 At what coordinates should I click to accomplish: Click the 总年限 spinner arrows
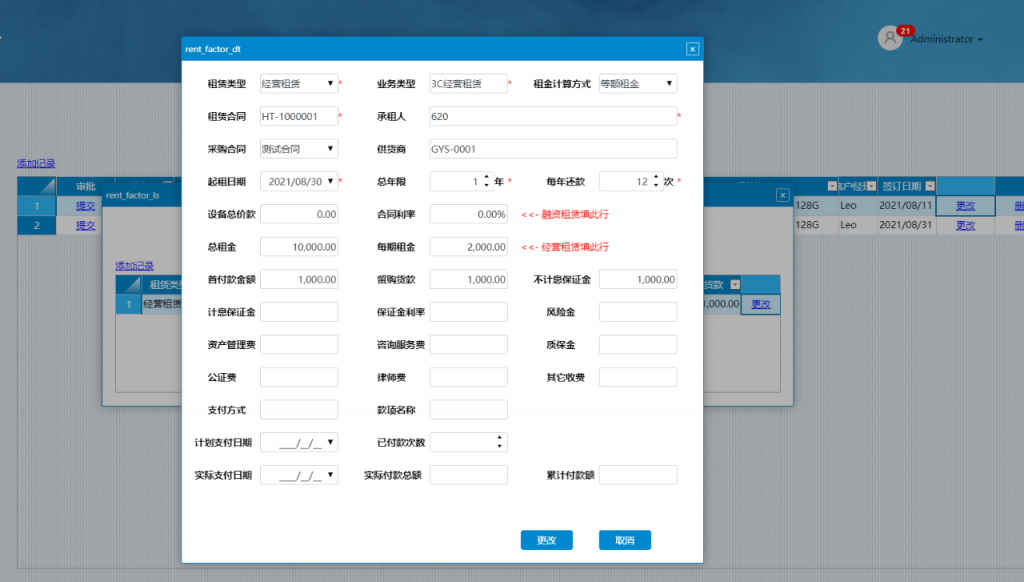[x=486, y=182]
